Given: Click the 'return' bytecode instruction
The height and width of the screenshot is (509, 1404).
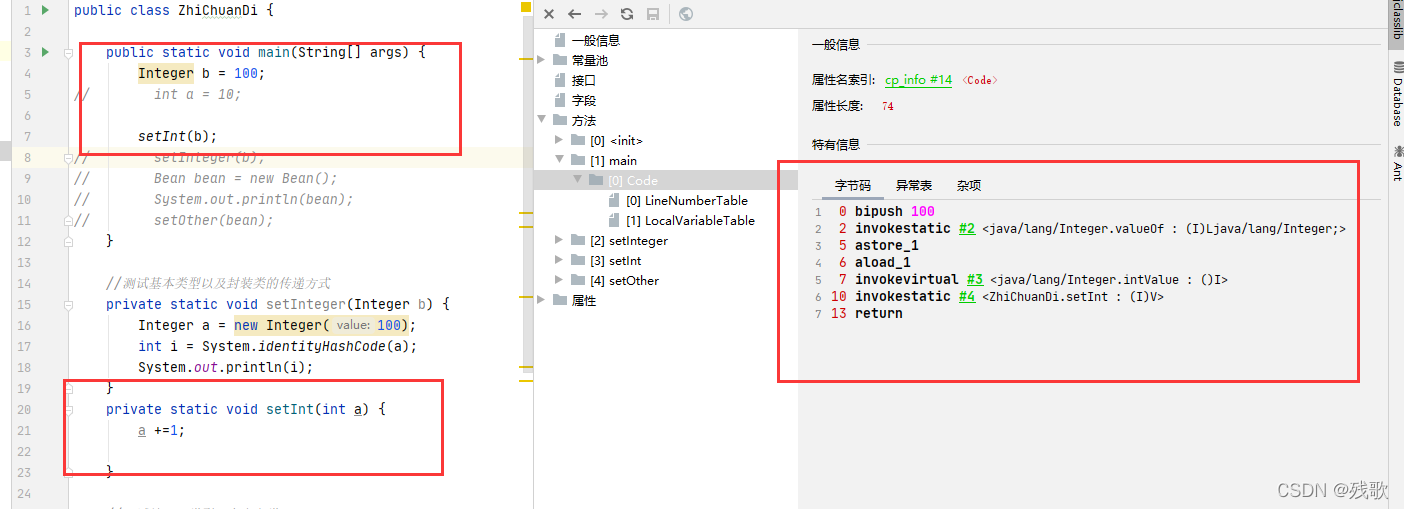Looking at the screenshot, I should (x=879, y=314).
